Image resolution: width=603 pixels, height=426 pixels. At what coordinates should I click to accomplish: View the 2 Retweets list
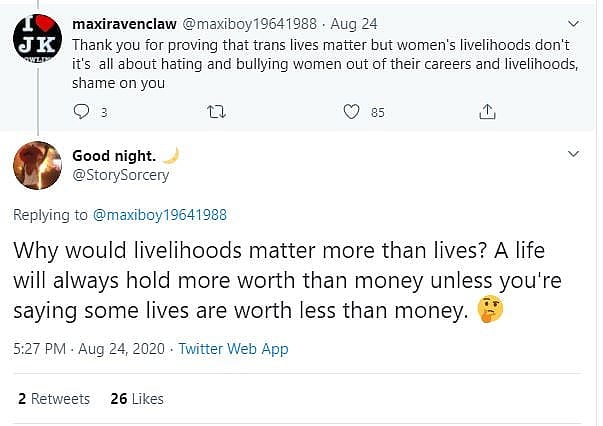(54, 398)
